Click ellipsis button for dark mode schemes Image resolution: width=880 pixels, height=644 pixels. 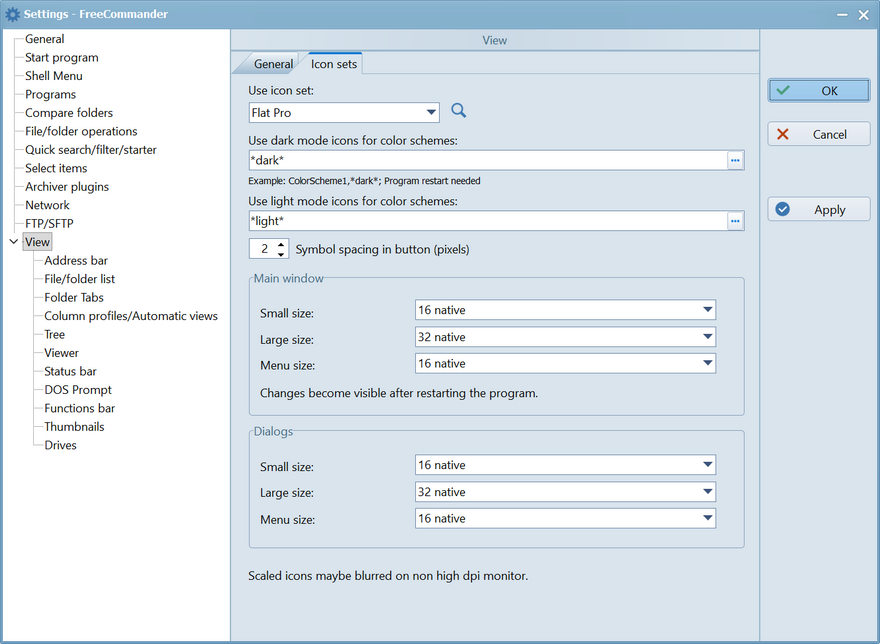735,160
